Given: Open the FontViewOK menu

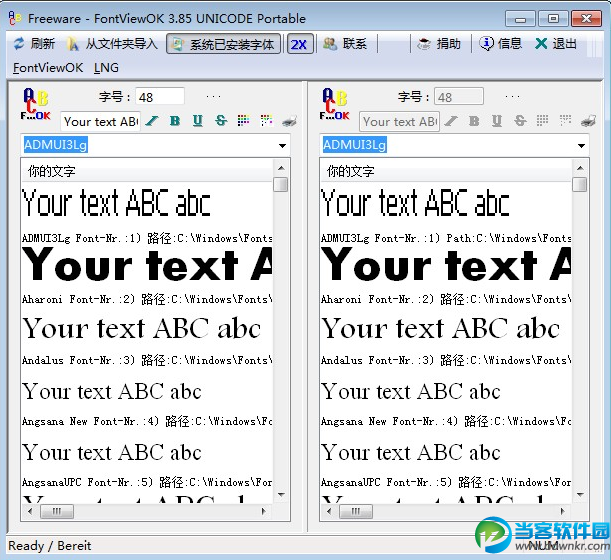Looking at the screenshot, I should coord(48,67).
